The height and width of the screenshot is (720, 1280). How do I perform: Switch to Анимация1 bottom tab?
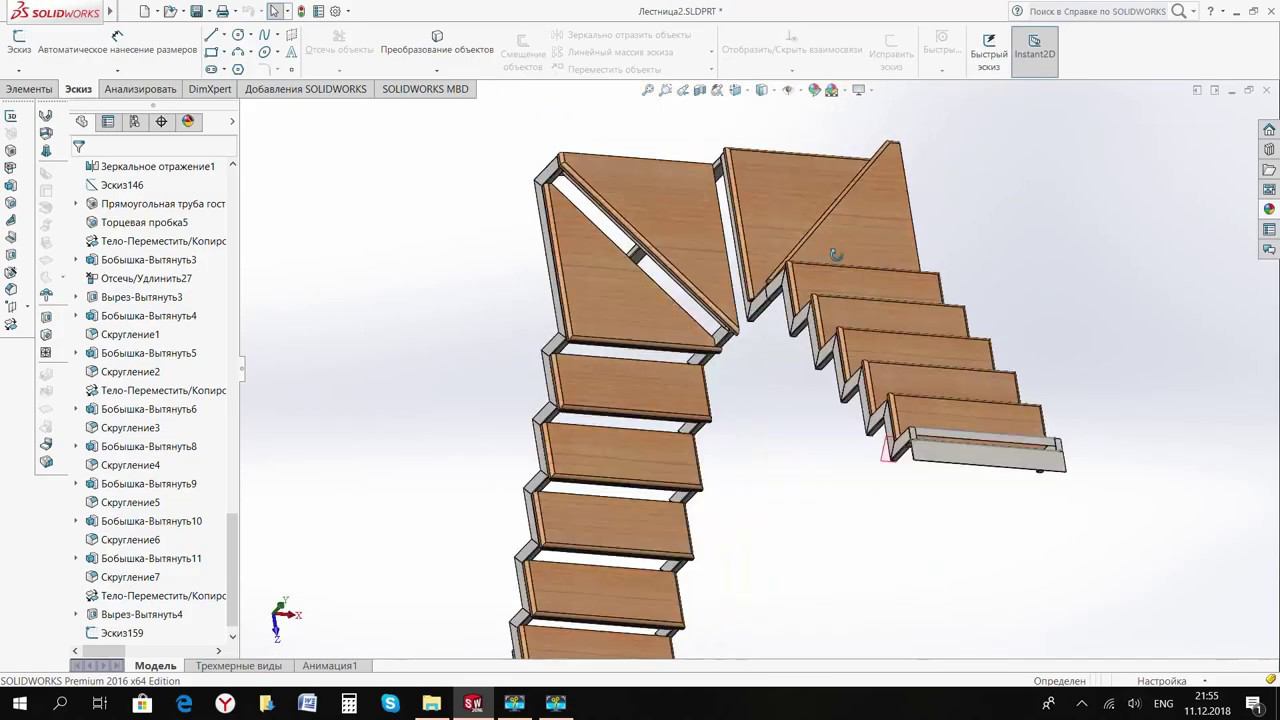point(330,666)
